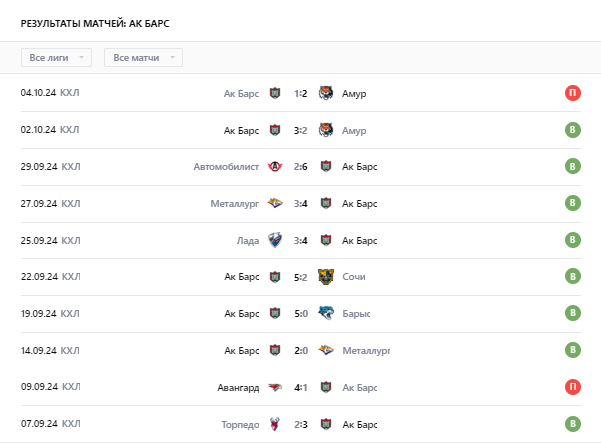Click the Sochi team logo
The width and height of the screenshot is (601, 443).
coord(326,277)
